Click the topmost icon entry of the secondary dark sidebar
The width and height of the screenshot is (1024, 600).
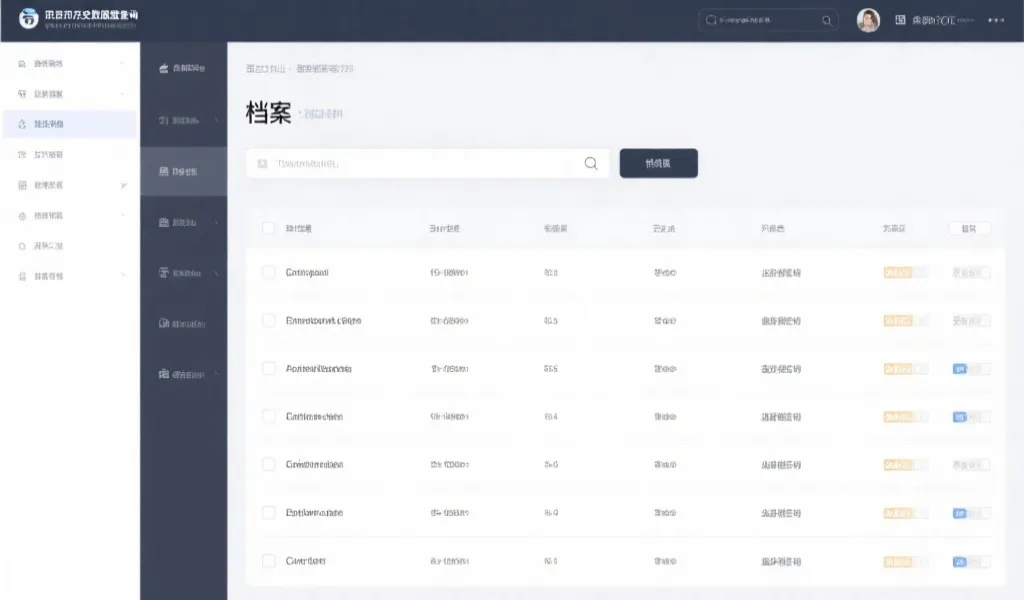[183, 69]
